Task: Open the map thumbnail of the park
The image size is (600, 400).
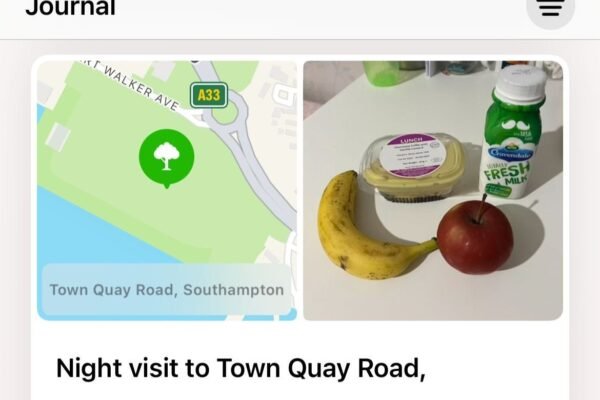Action: [x=167, y=190]
